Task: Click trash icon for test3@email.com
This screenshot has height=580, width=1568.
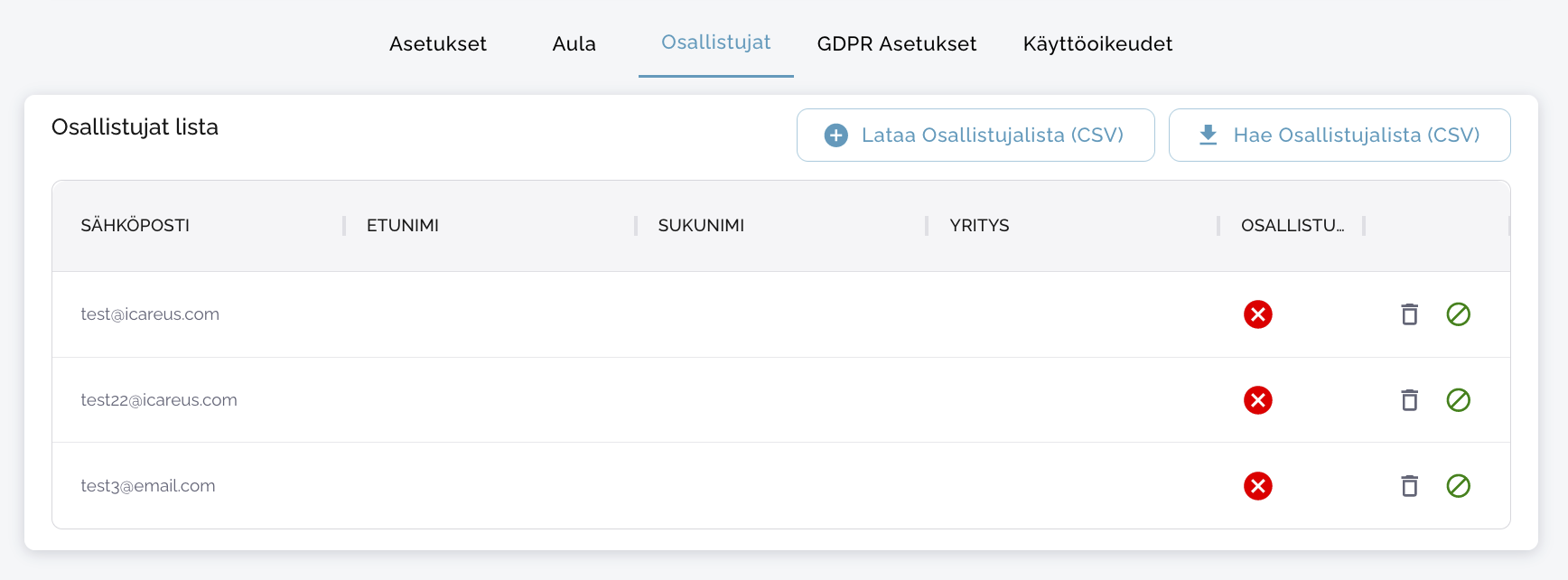Action: [x=1409, y=486]
